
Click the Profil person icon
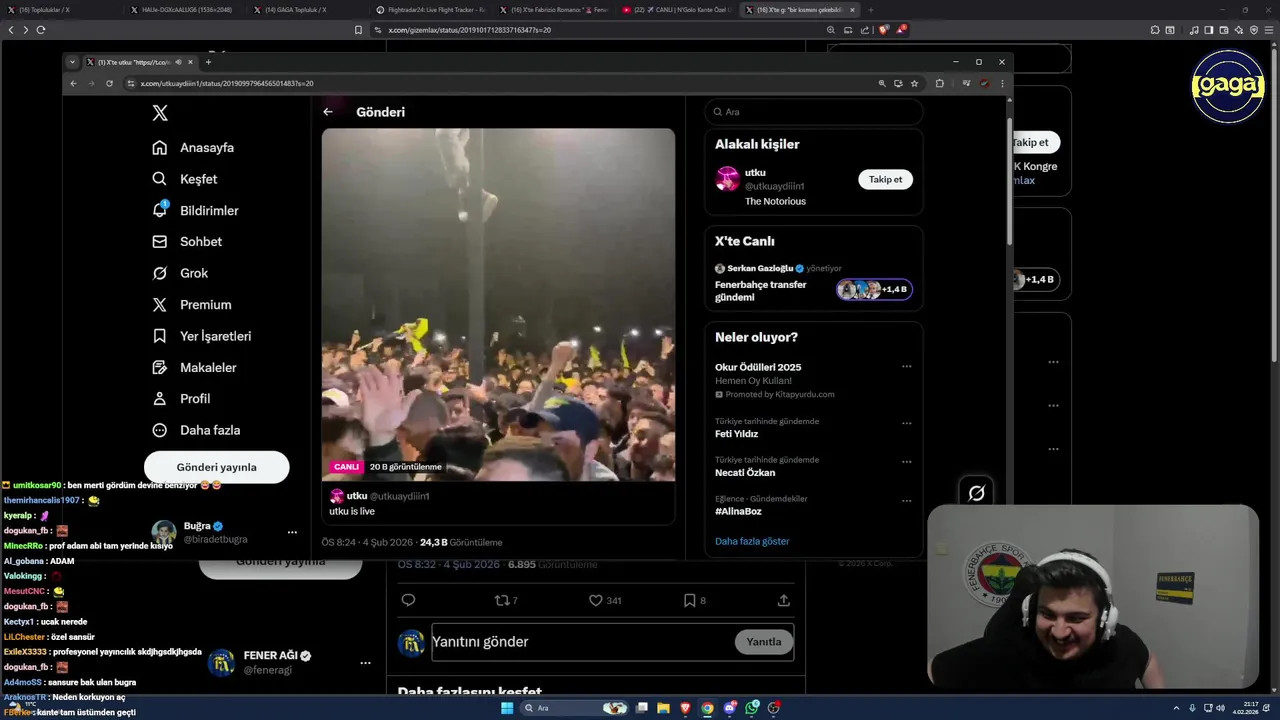tap(159, 399)
